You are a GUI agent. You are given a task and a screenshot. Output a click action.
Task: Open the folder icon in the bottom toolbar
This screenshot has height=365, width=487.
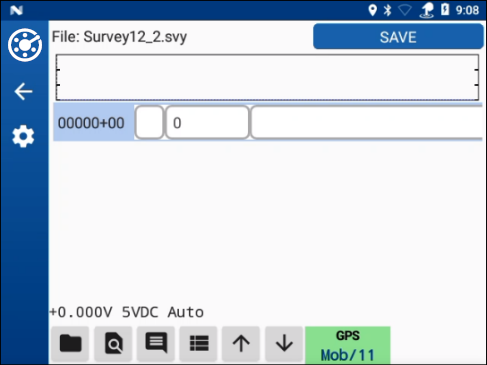pyautogui.click(x=70, y=344)
